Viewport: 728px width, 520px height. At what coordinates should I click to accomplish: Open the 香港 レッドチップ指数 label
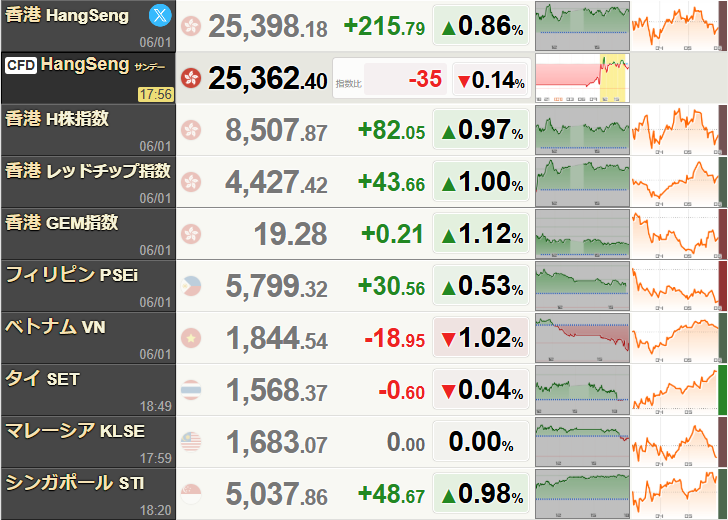88,171
